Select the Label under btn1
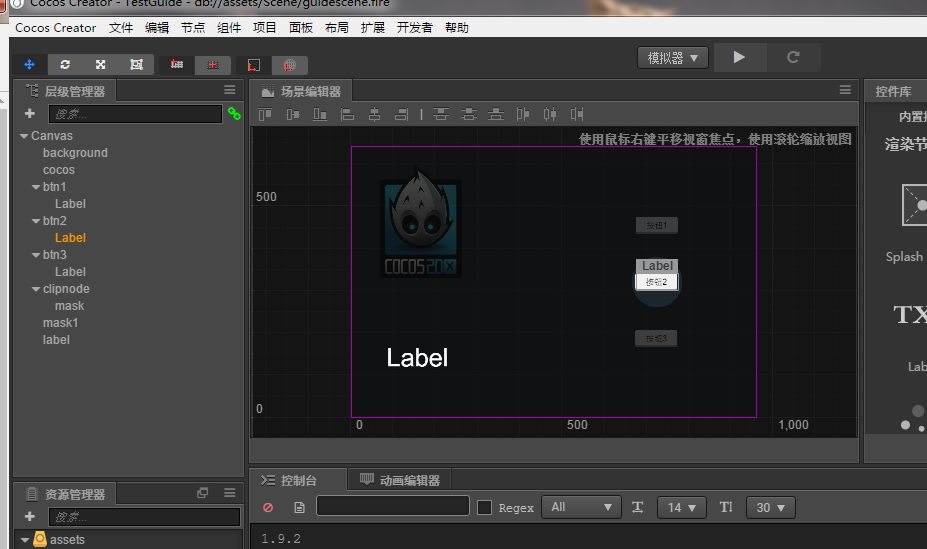 point(70,204)
